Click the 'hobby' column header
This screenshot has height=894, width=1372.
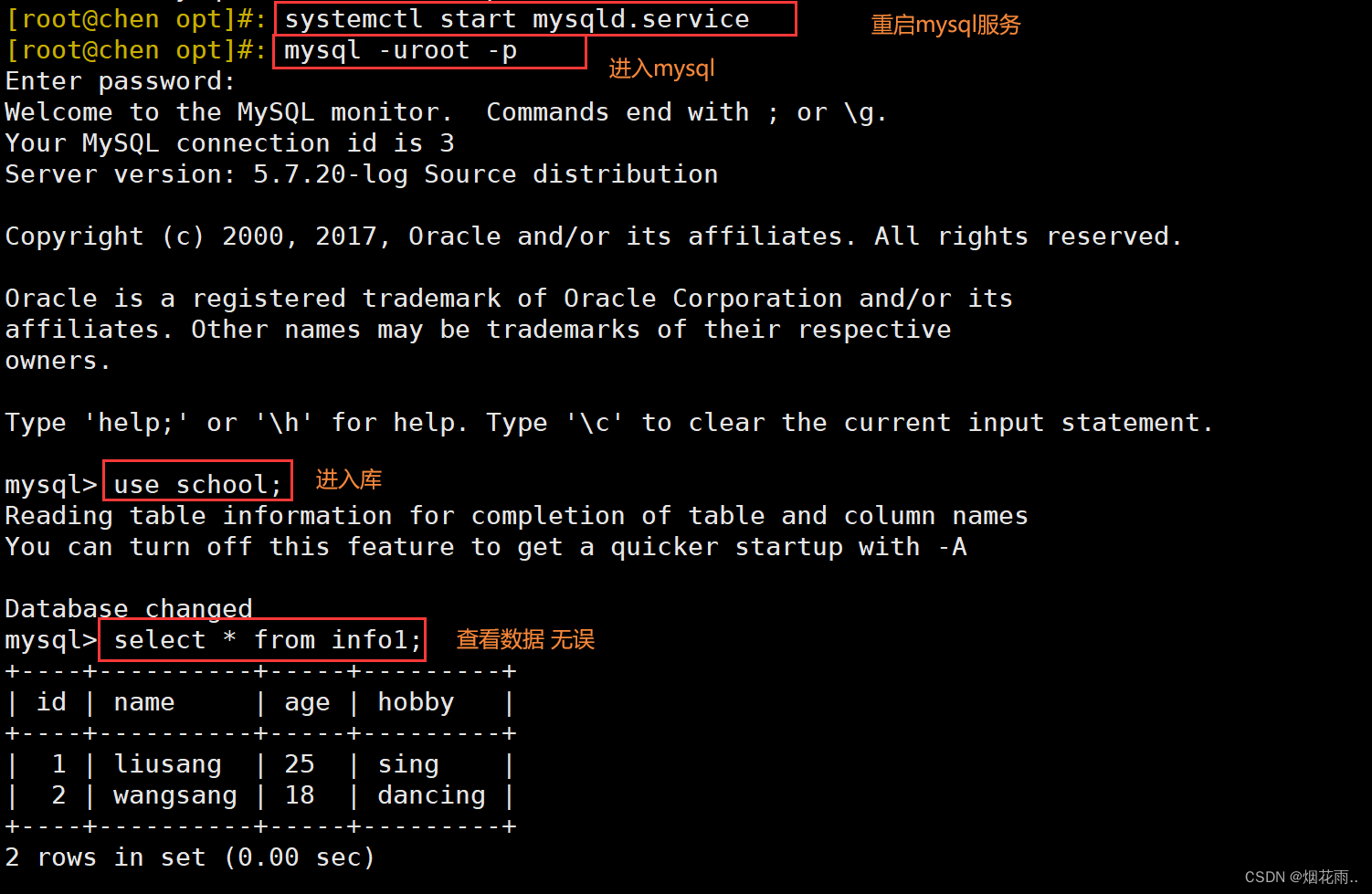416,702
